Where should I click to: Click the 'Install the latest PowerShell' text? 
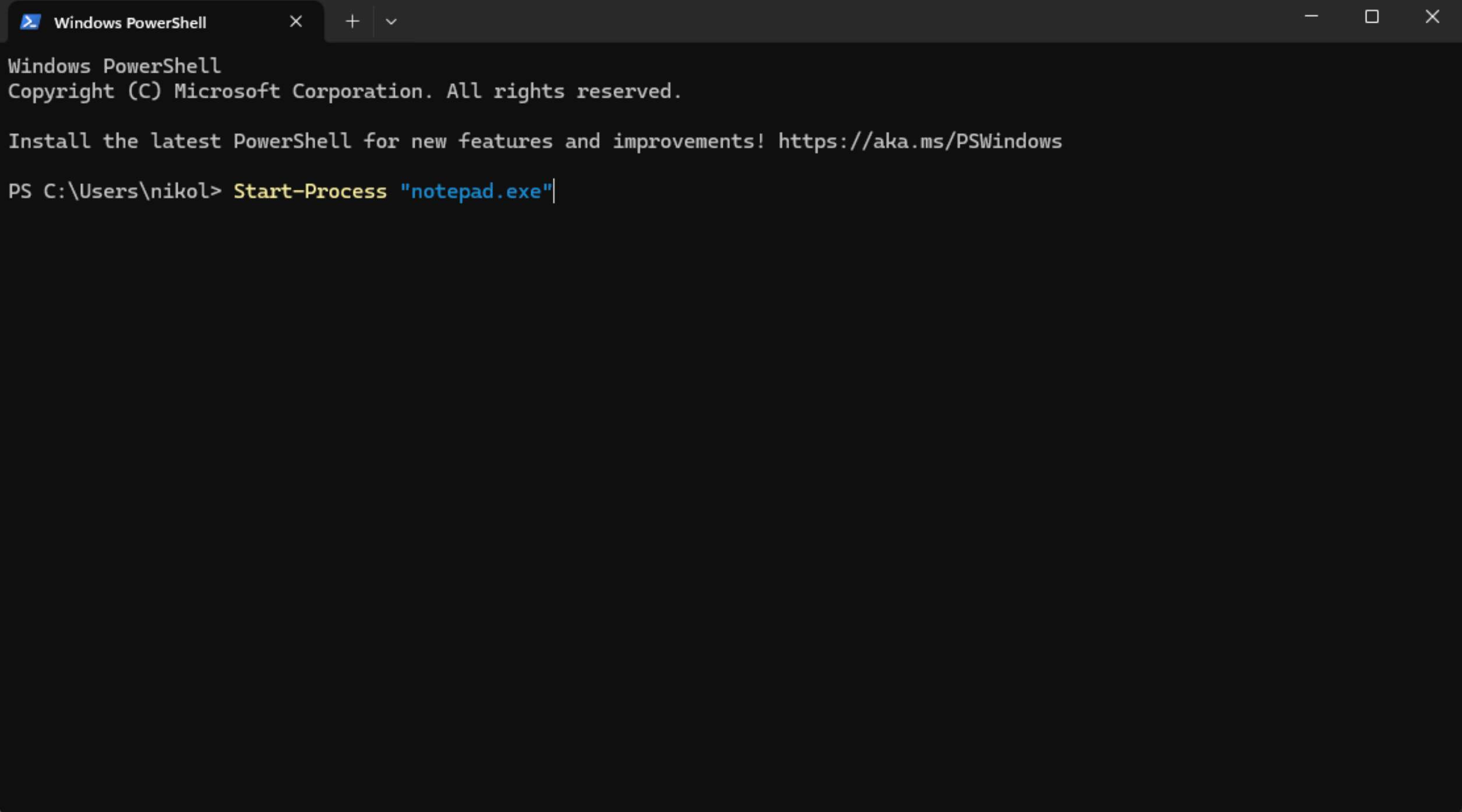click(179, 142)
